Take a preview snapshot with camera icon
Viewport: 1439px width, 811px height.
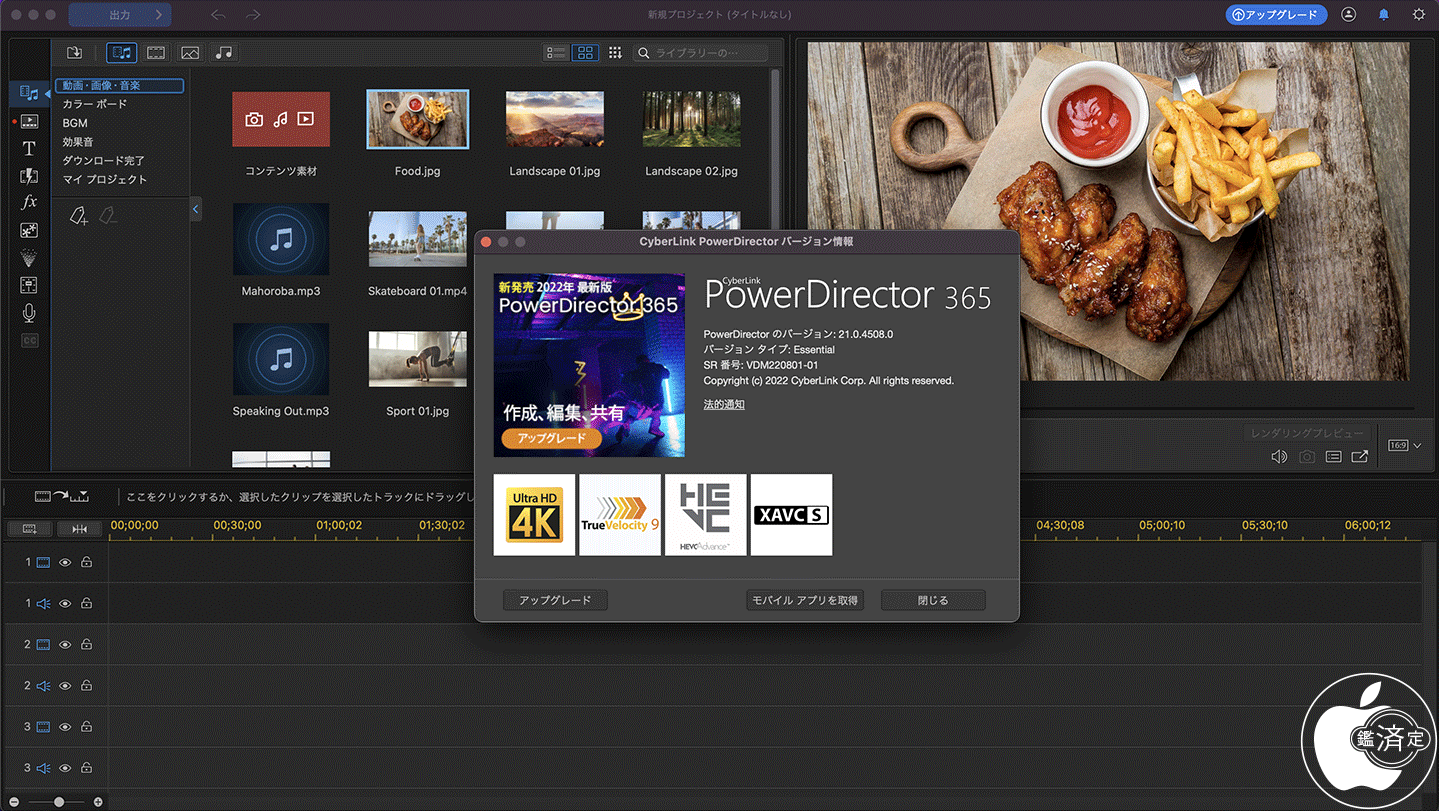click(x=1307, y=457)
